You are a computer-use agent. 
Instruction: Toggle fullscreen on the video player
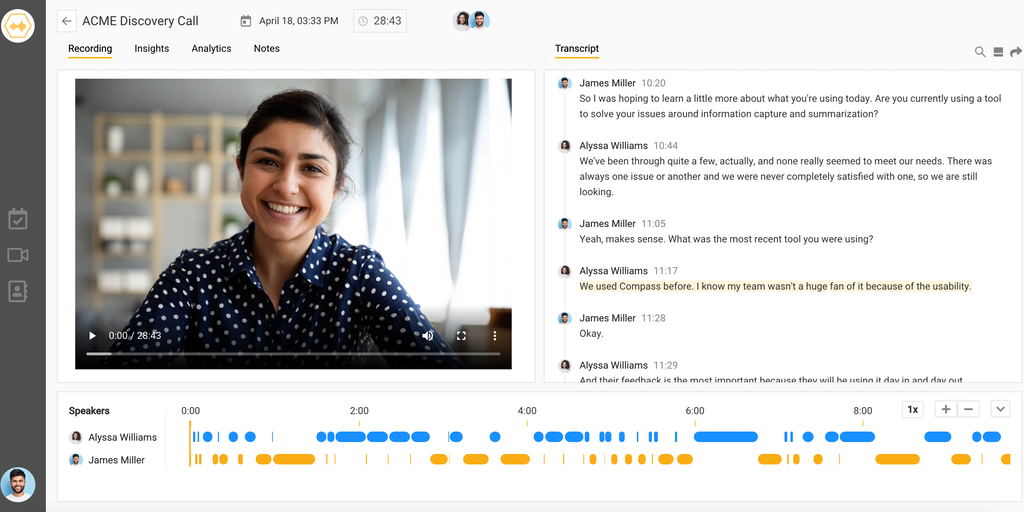pos(461,336)
